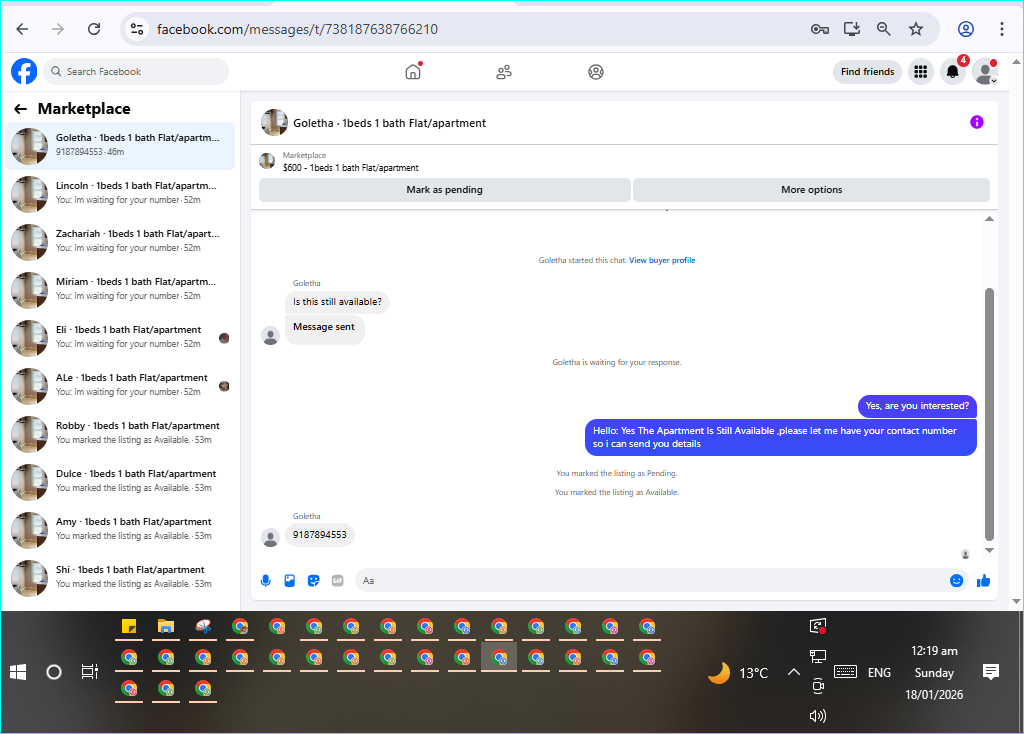Screen dimensions: 1024x734
Task: Choose a sticker icon
Action: pyautogui.click(x=313, y=581)
